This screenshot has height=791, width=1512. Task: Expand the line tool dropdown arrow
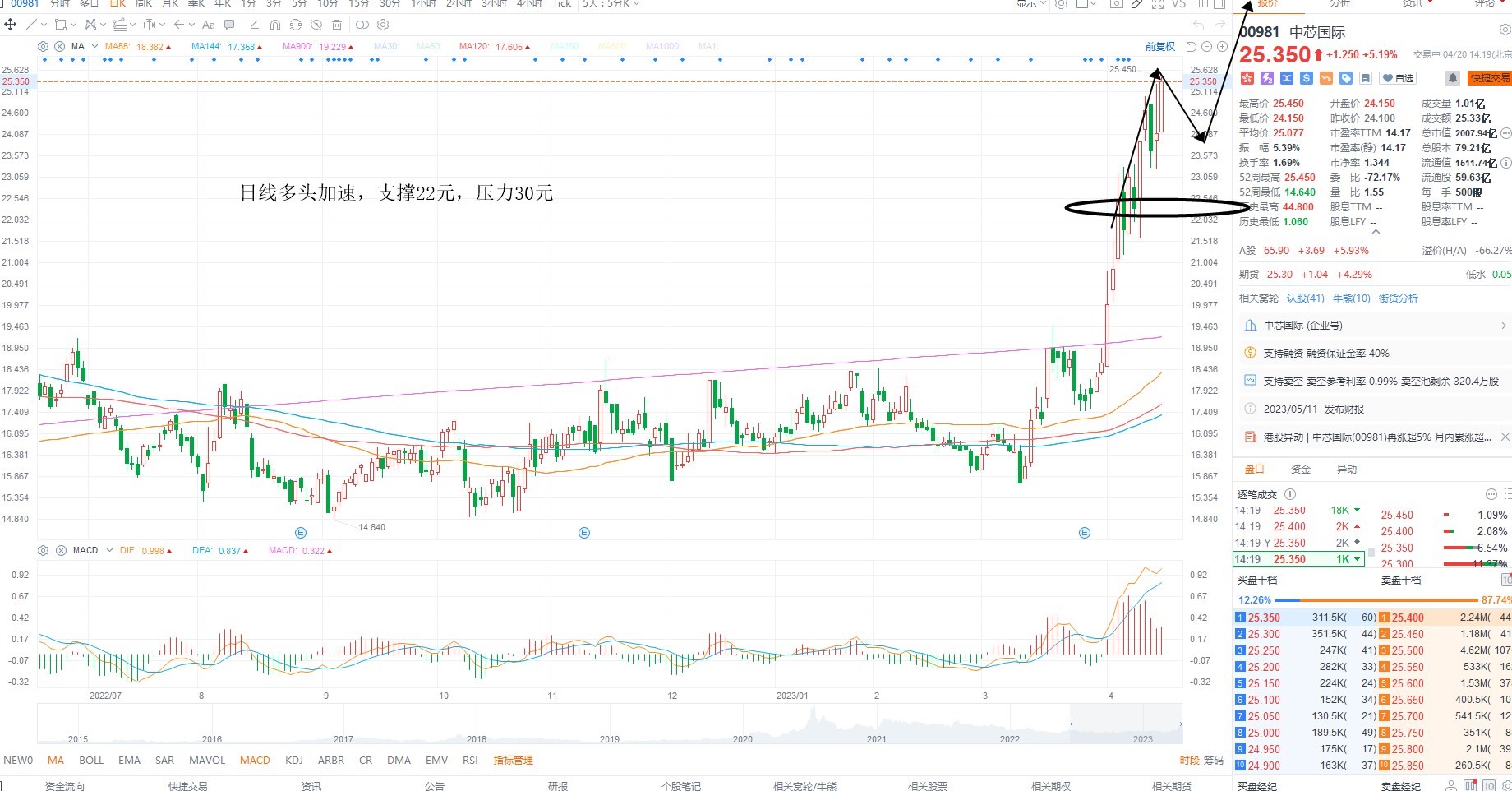(44, 25)
